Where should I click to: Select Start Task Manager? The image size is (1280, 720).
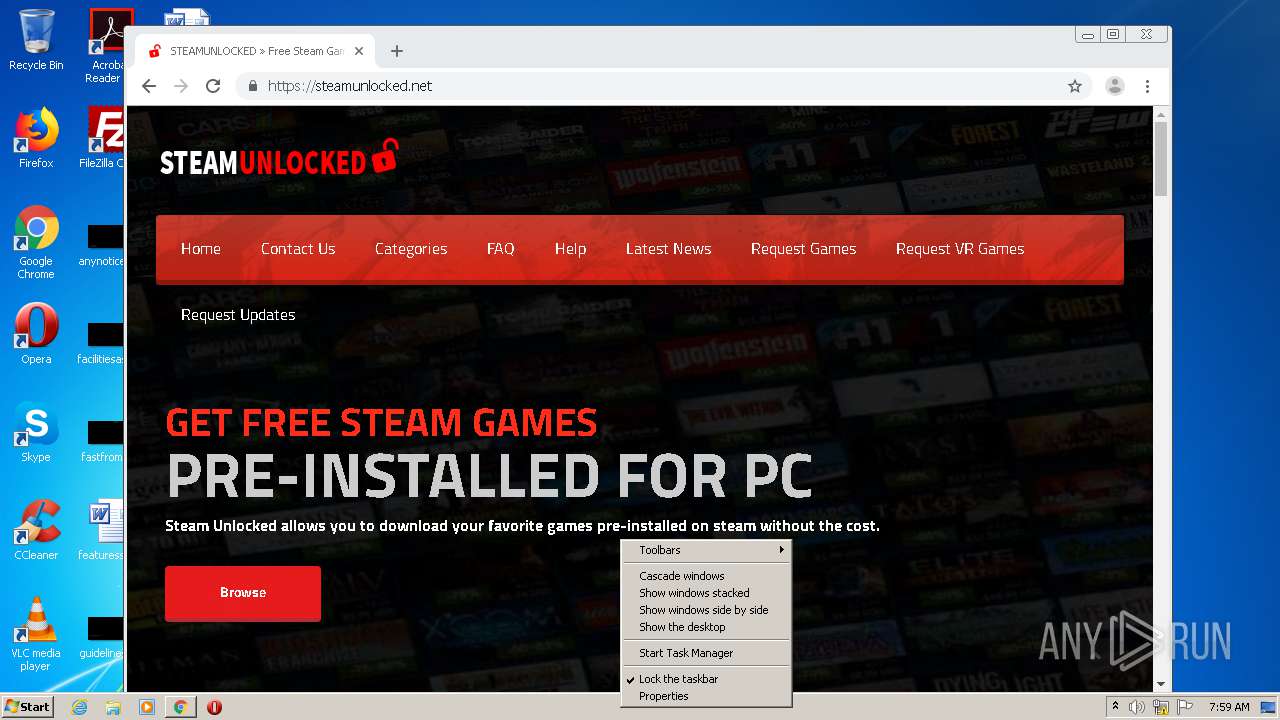[x=706, y=653]
